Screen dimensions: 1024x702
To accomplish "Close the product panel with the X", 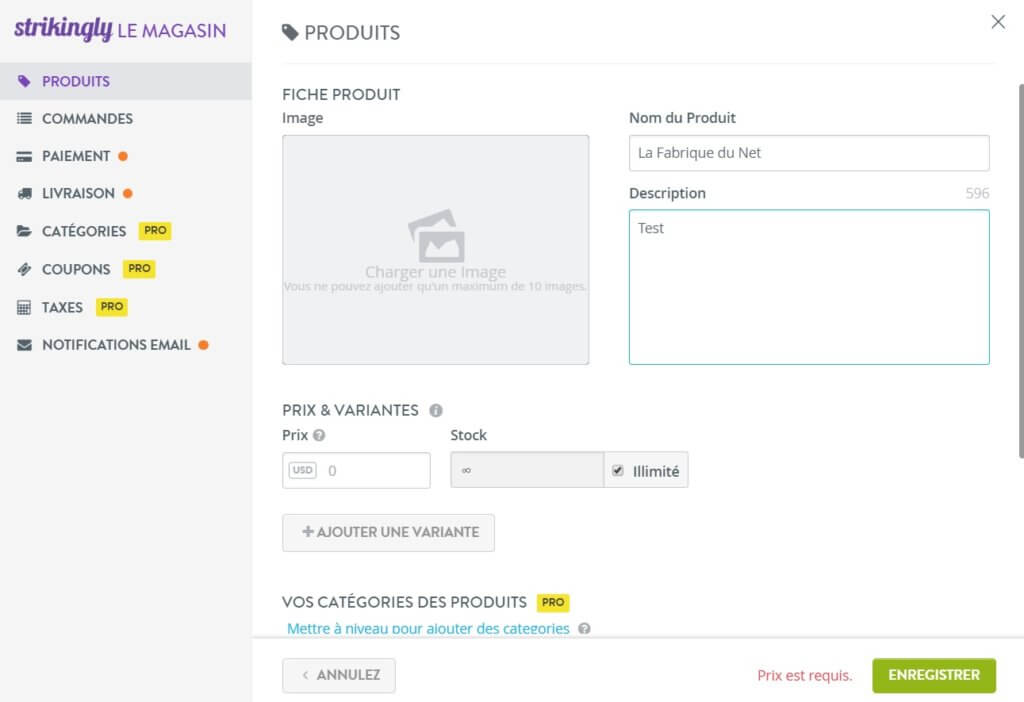I will click(997, 22).
